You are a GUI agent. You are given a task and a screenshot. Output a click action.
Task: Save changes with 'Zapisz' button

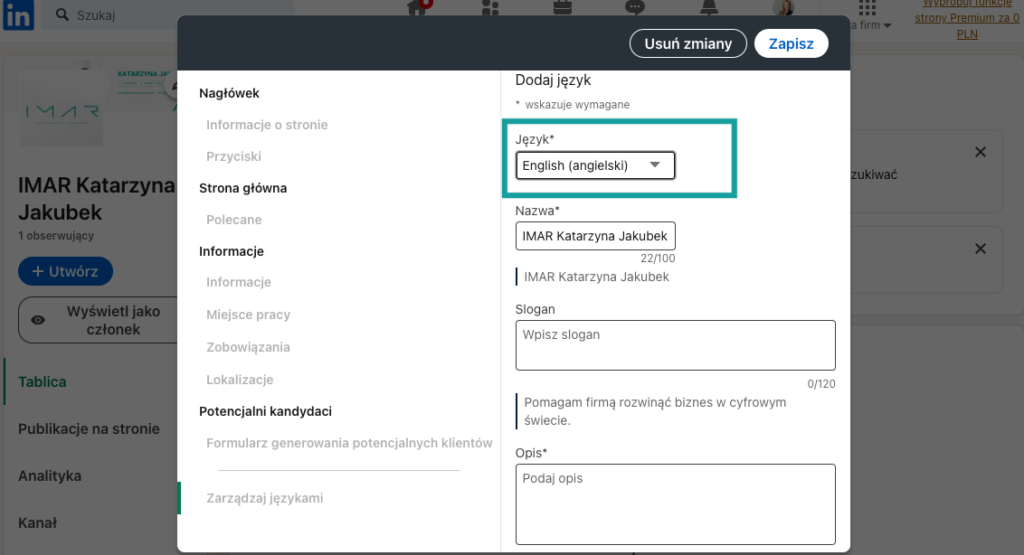point(791,44)
